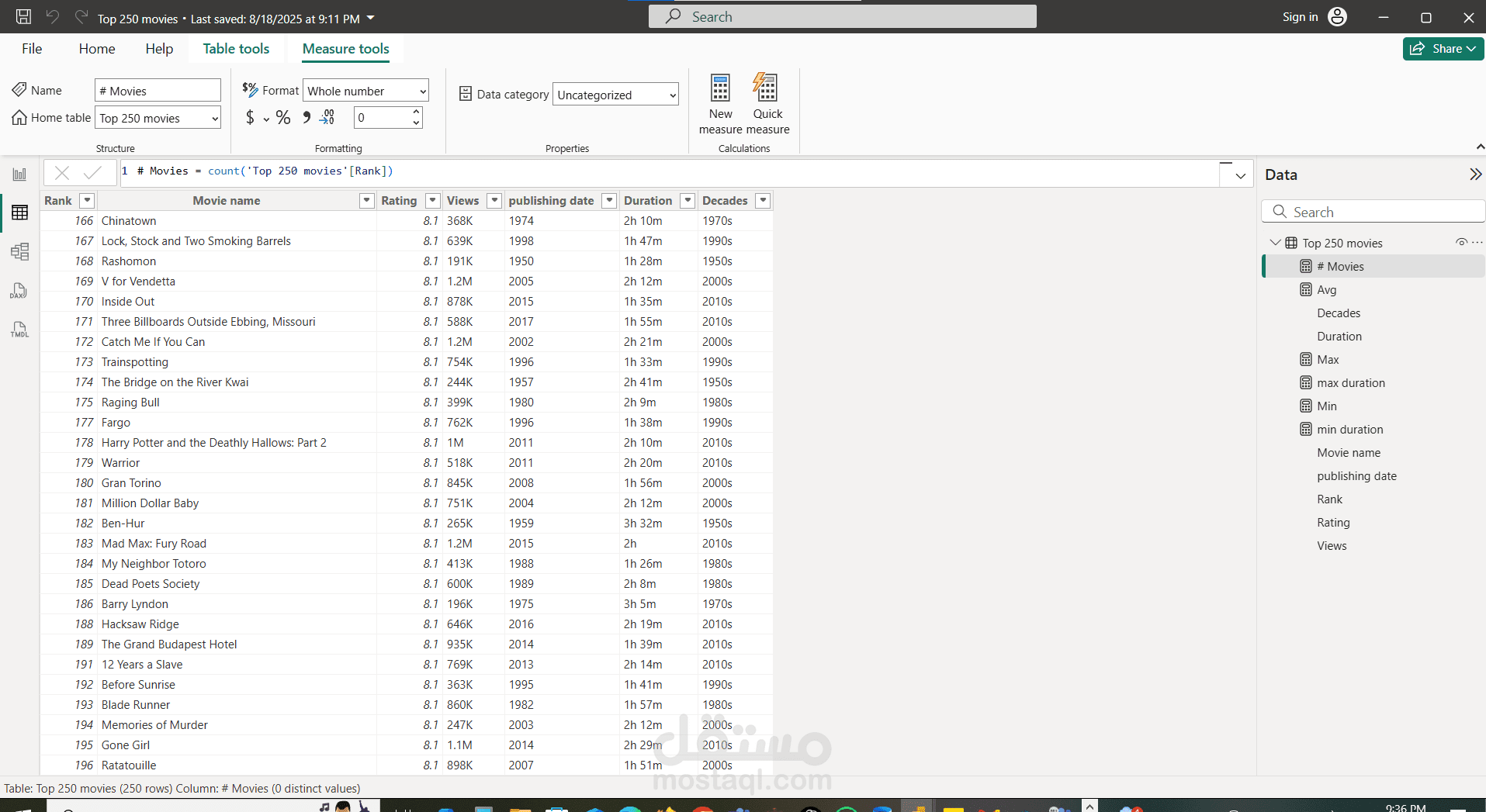
Task: Collapse the ribbon with the caret
Action: [x=1480, y=147]
